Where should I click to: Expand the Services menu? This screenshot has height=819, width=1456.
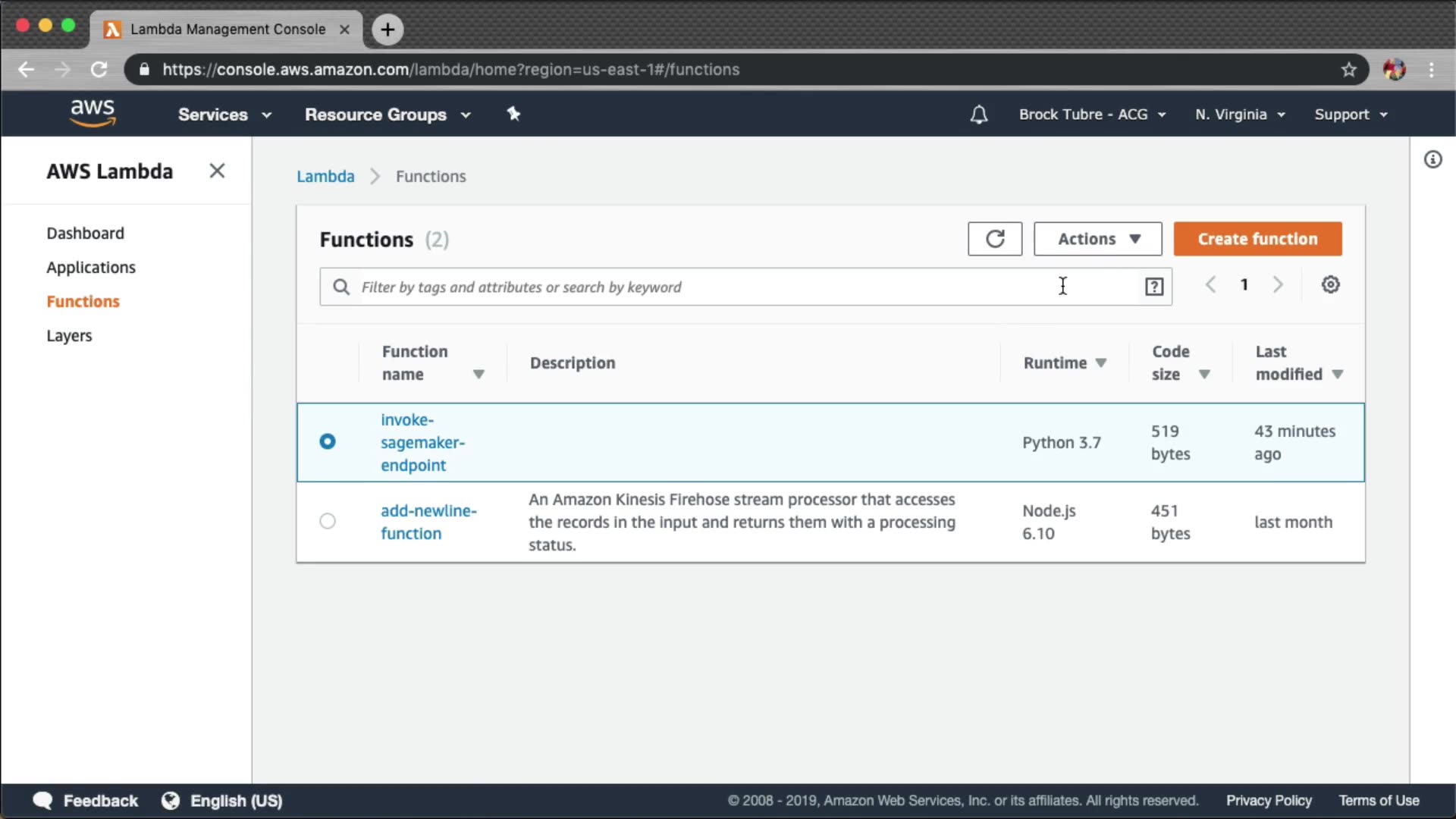tap(224, 115)
